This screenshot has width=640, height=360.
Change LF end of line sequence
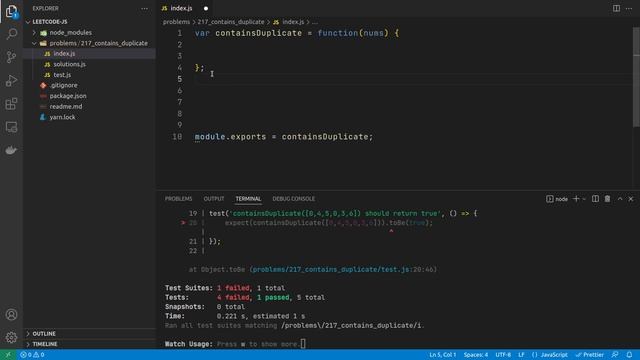(521, 355)
